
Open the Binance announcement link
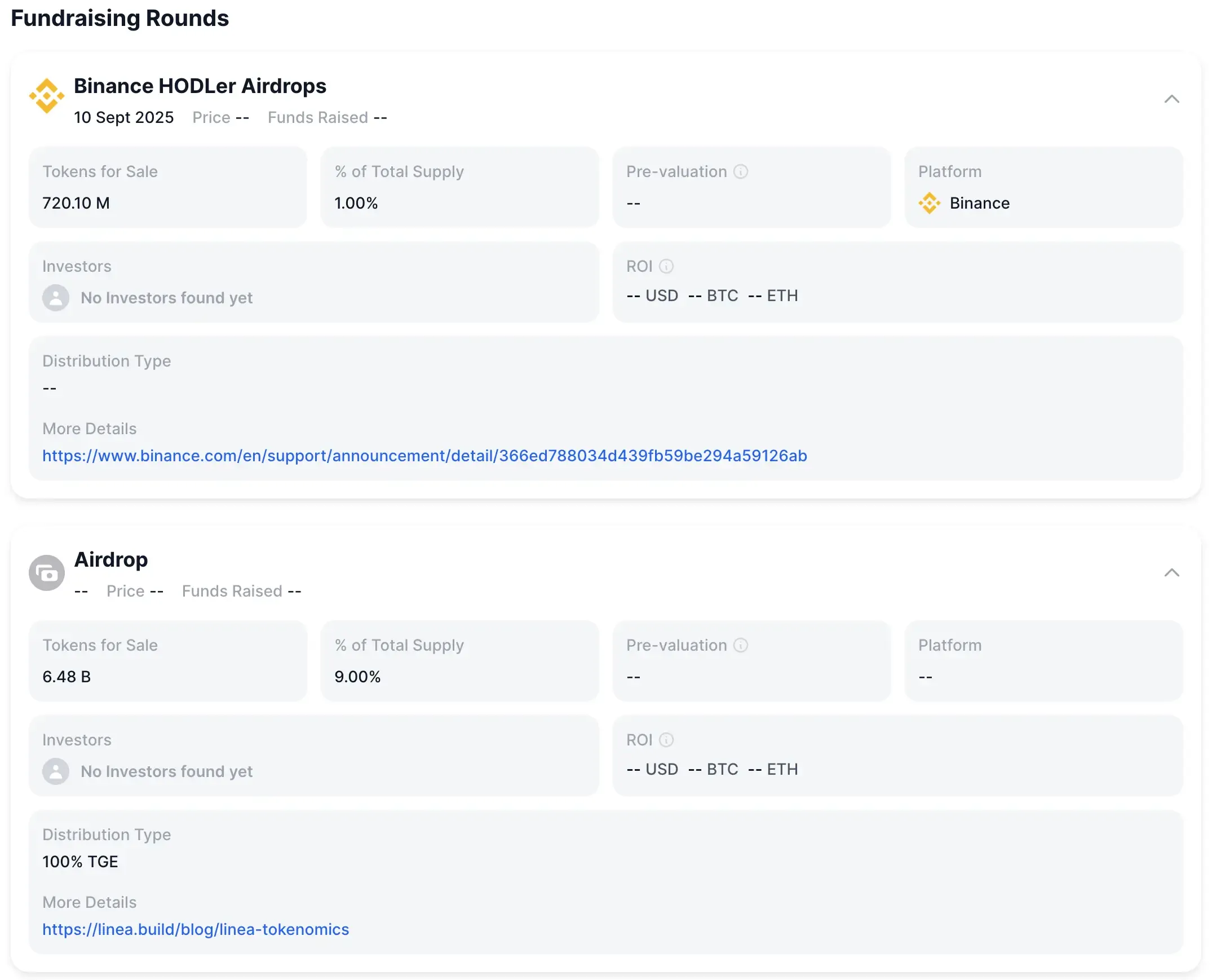424,456
